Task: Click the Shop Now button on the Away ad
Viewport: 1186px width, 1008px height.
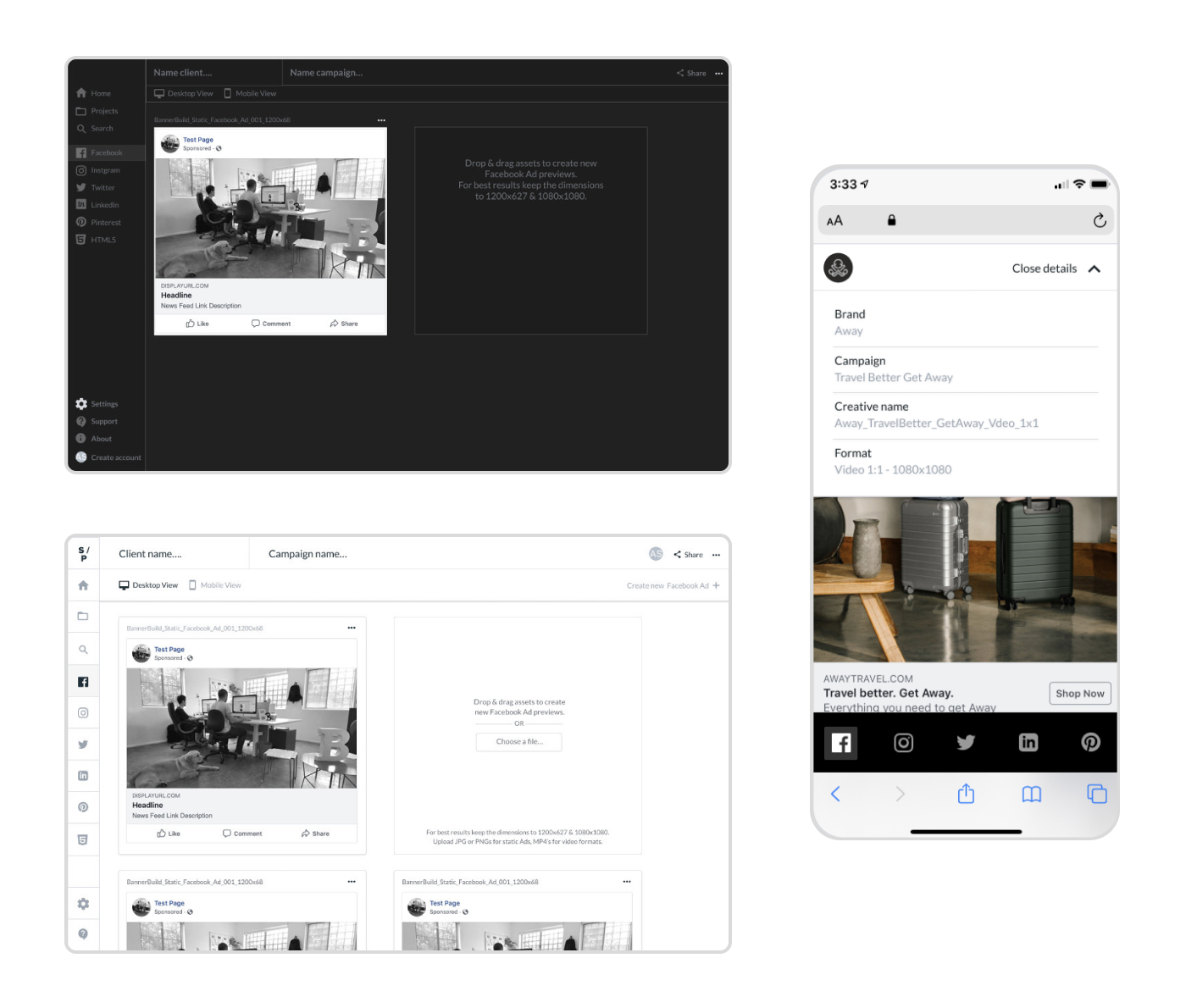Action: [x=1079, y=693]
